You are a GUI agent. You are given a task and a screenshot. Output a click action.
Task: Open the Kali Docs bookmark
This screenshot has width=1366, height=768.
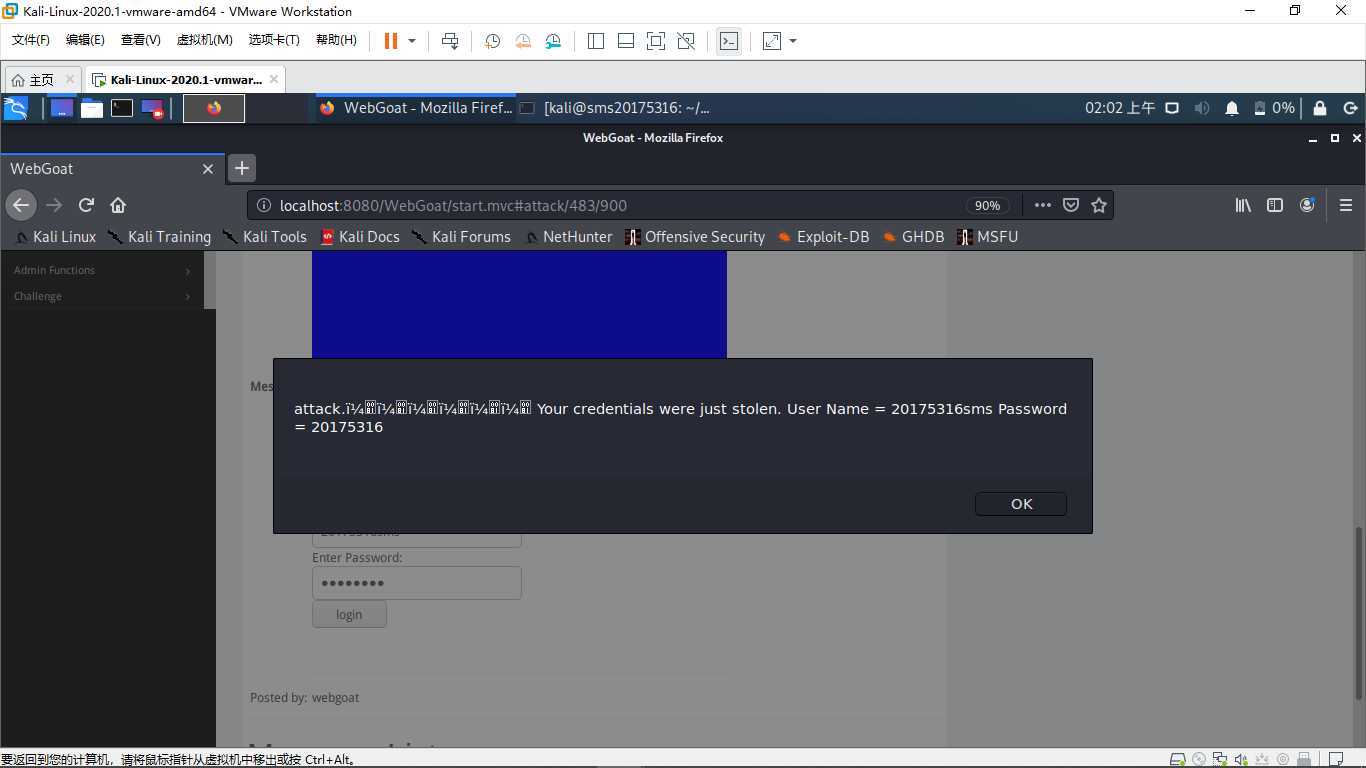pos(360,237)
